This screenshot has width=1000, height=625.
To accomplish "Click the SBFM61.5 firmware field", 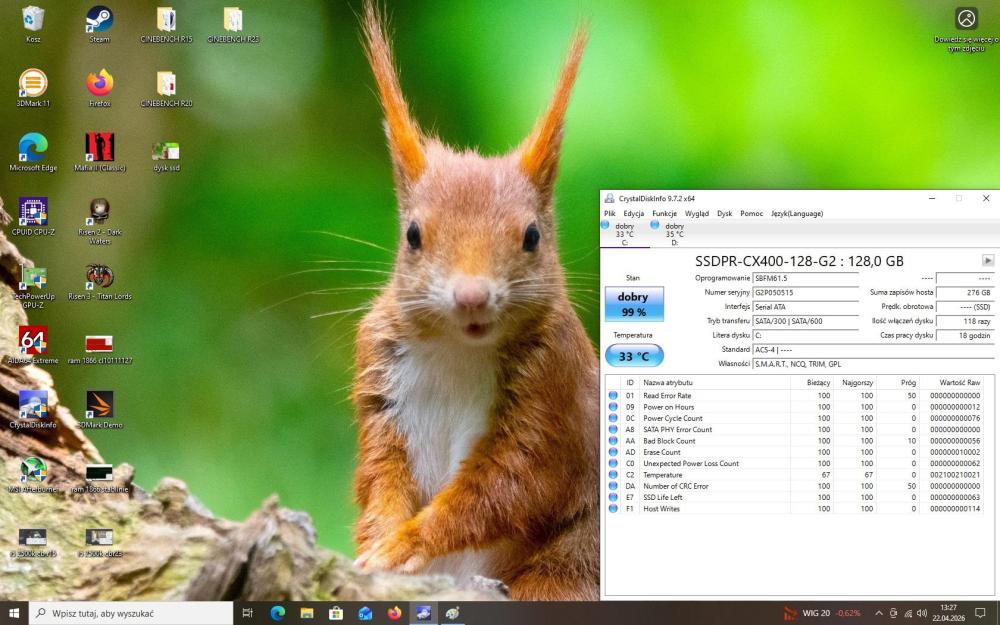I will pos(805,279).
